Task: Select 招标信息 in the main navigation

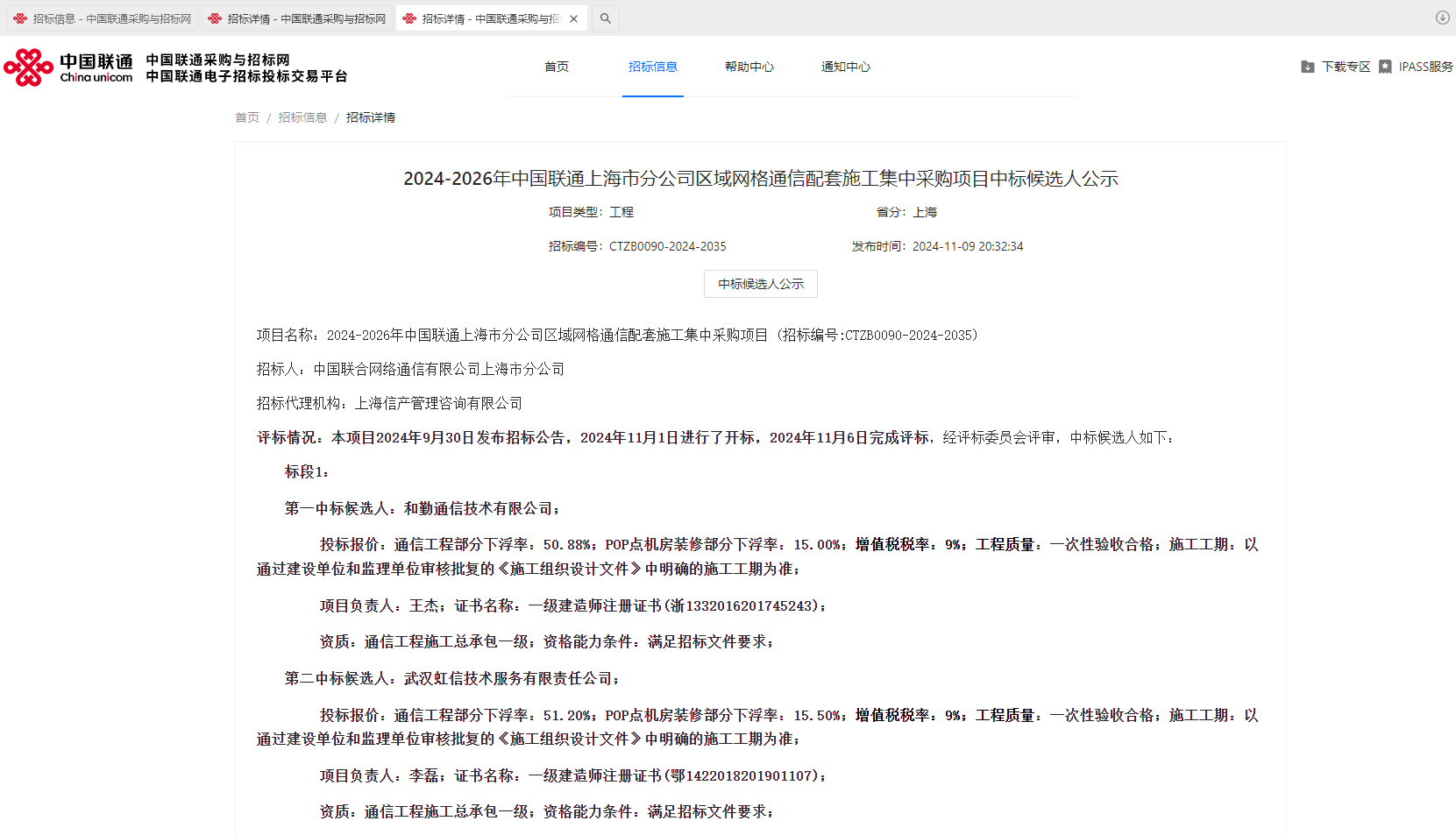Action: coord(653,67)
